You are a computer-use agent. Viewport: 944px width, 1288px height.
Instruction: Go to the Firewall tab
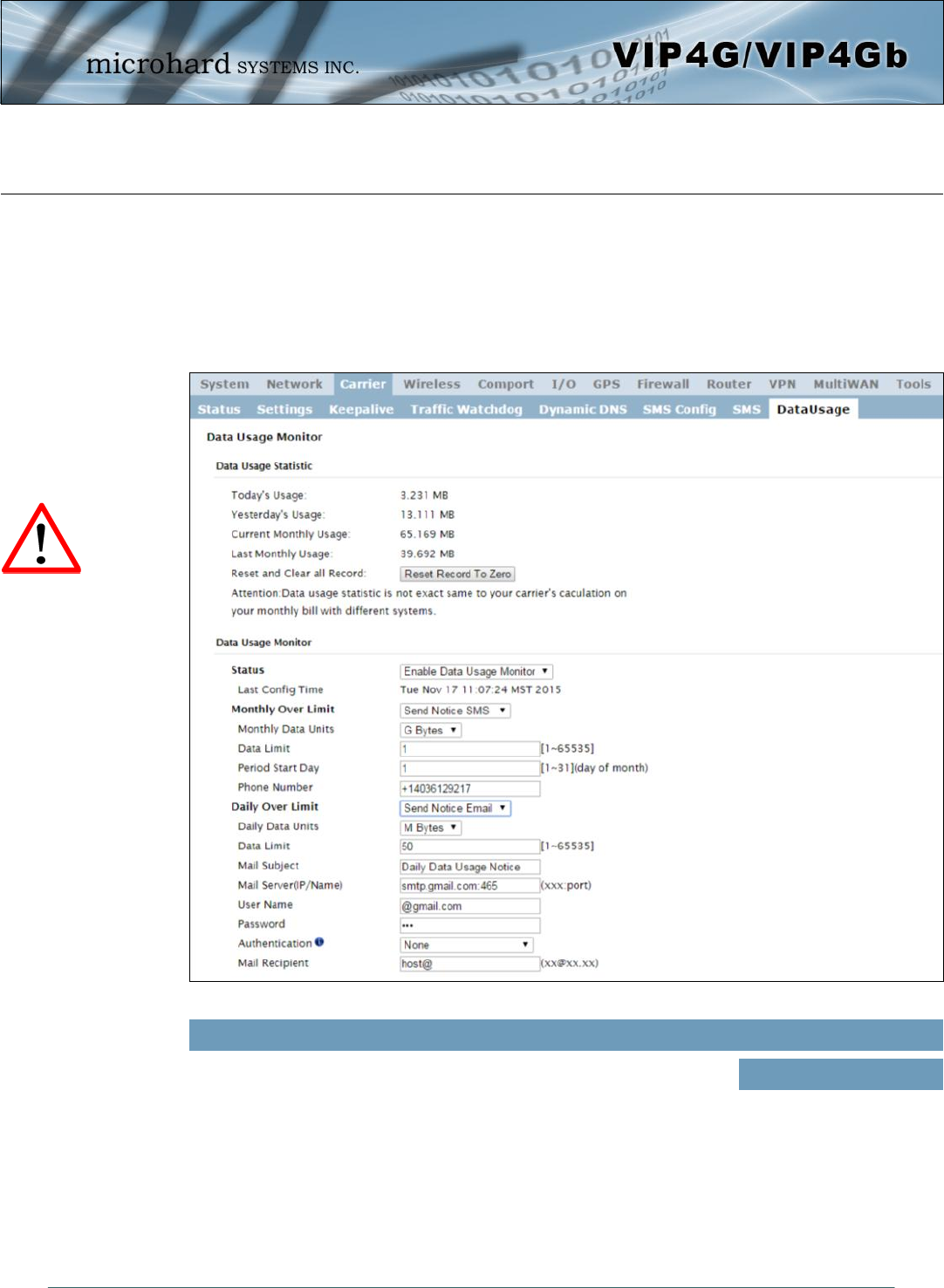coord(663,385)
